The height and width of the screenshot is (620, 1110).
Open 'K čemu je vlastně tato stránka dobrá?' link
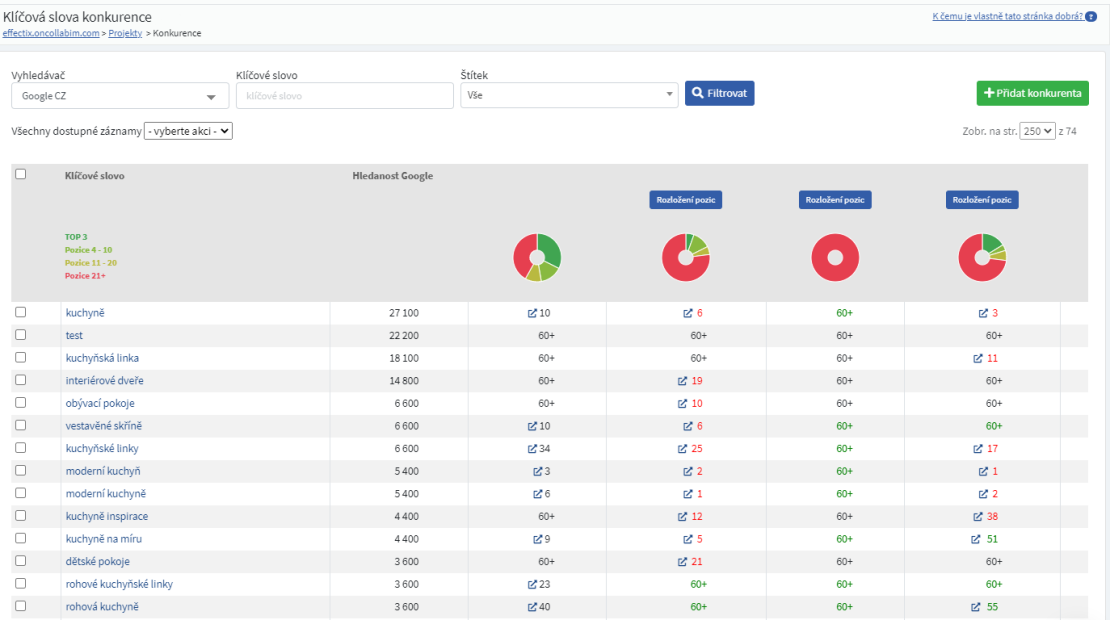point(1007,16)
